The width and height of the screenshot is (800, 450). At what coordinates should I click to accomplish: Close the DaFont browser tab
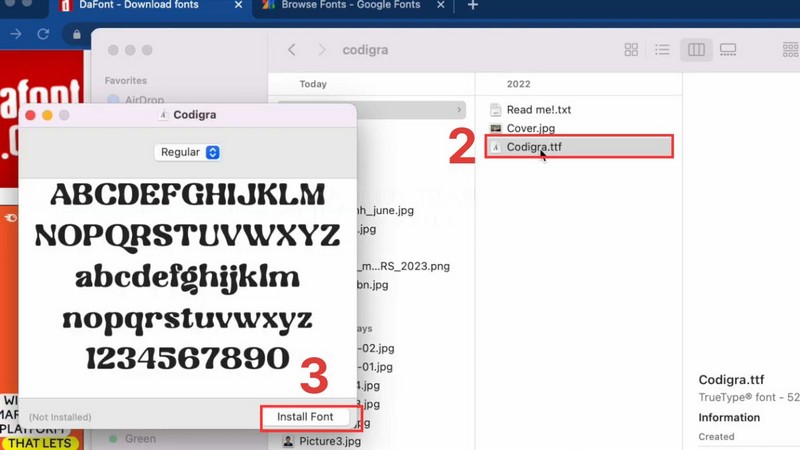pos(238,6)
